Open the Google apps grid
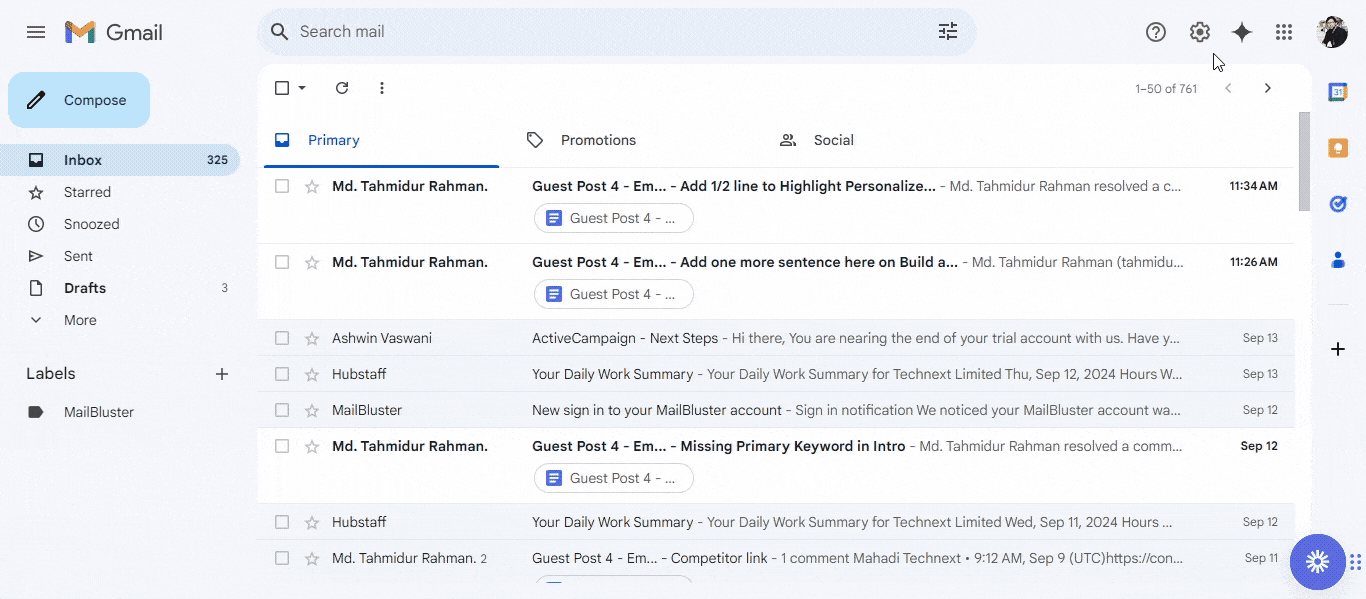 click(x=1283, y=31)
